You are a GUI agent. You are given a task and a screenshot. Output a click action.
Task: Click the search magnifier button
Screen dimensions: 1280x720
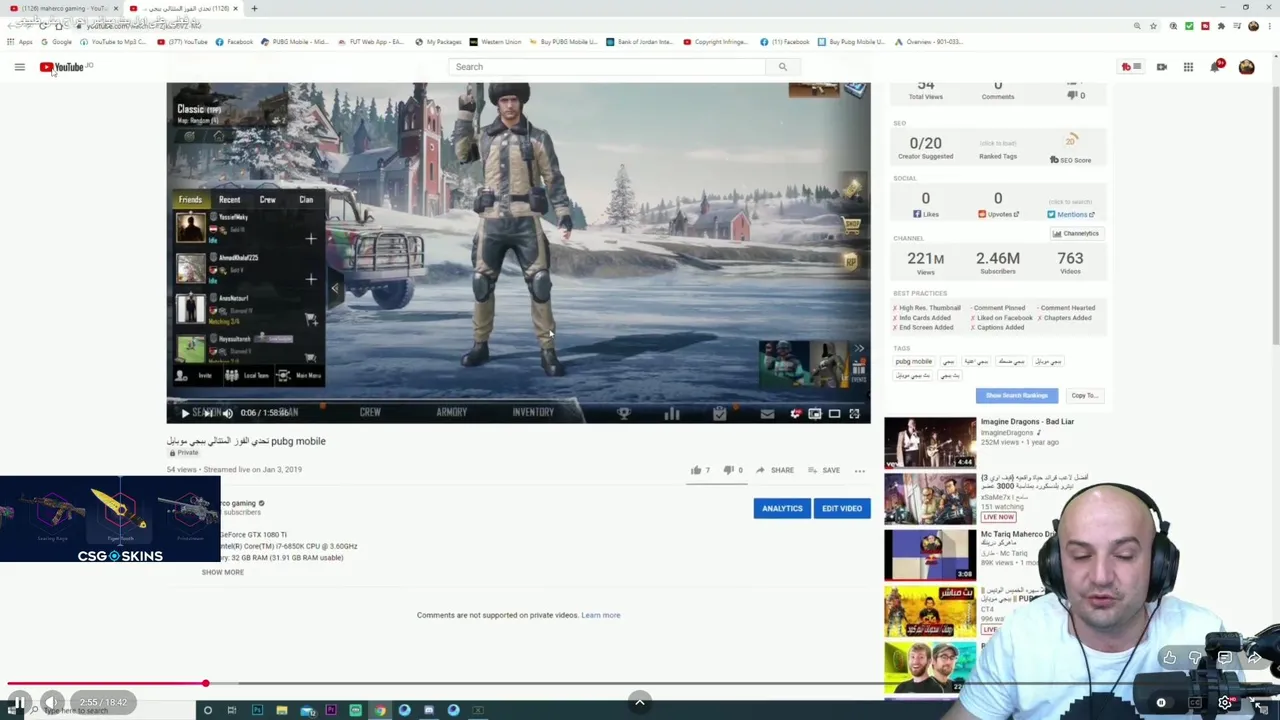783,67
